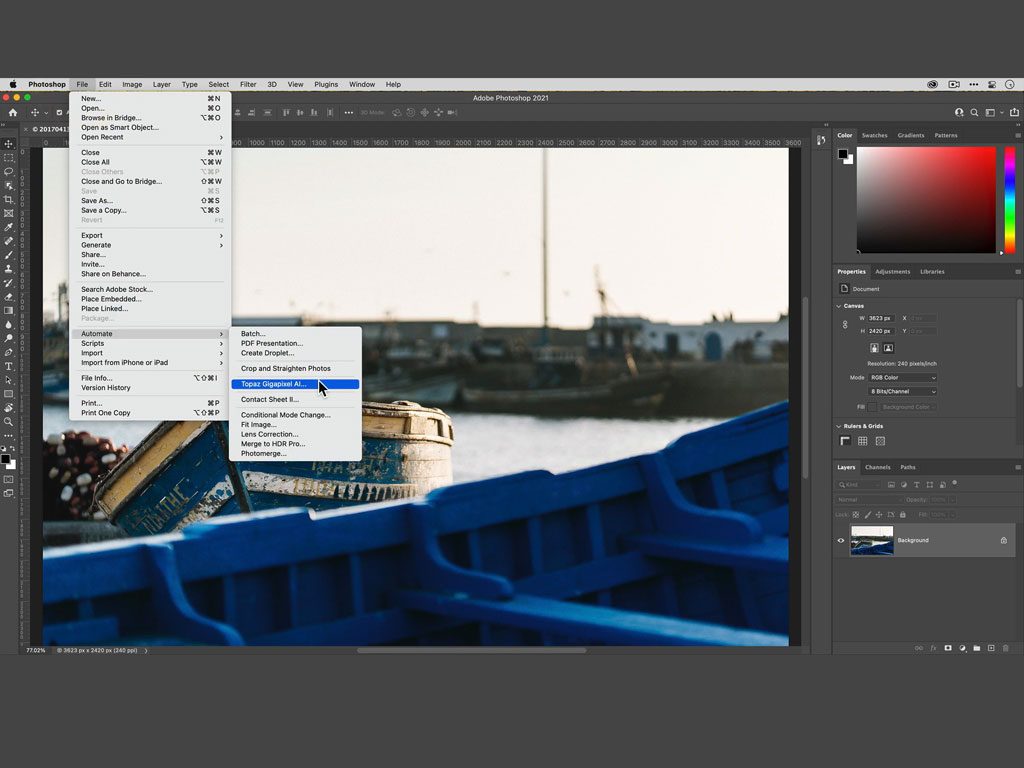This screenshot has width=1024, height=768.
Task: Click Save As in the File menu
Action: (97, 201)
